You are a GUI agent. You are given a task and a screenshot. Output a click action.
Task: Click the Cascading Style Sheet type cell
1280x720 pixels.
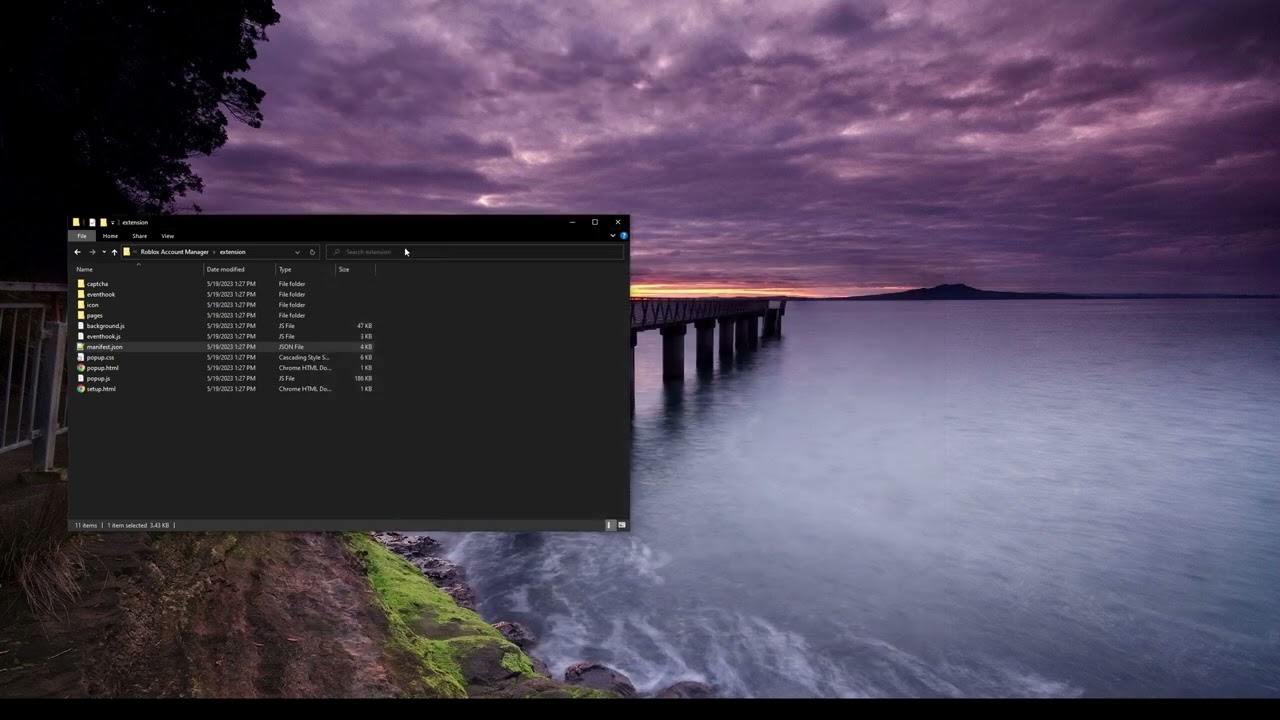304,357
